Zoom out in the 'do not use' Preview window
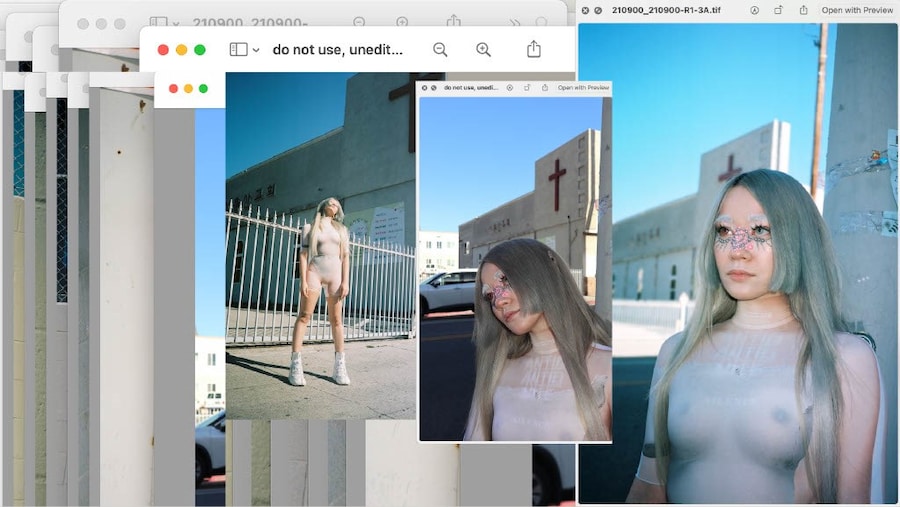This screenshot has width=900, height=507. tap(440, 49)
